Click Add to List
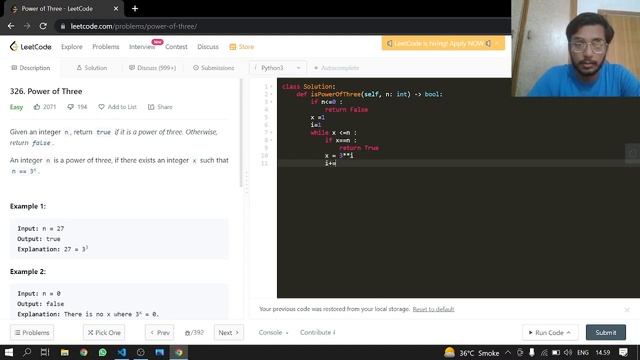 [x=118, y=107]
